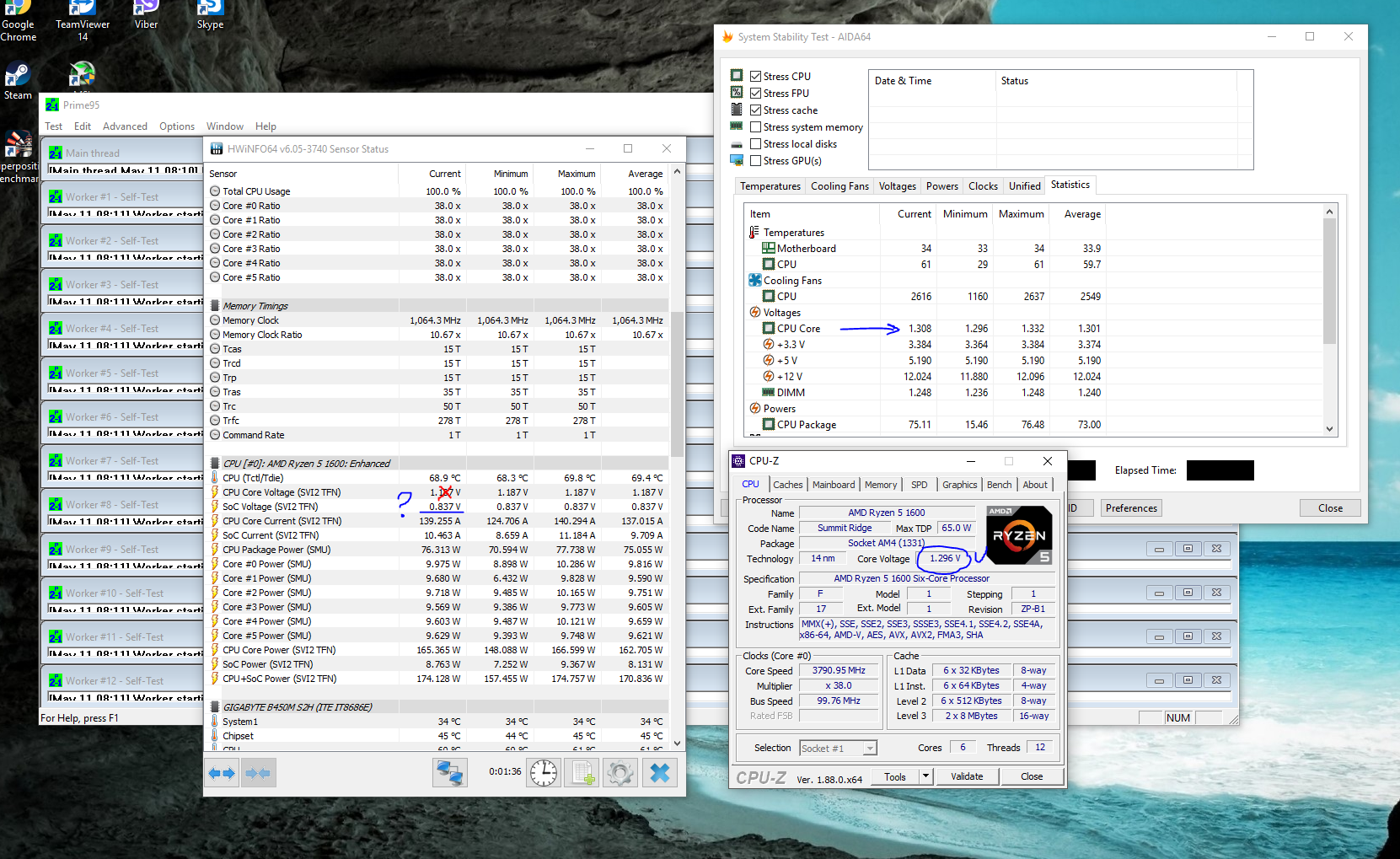Enable Stress GPU(s) checkbox
Screen dimensions: 1400x859
[x=756, y=161]
